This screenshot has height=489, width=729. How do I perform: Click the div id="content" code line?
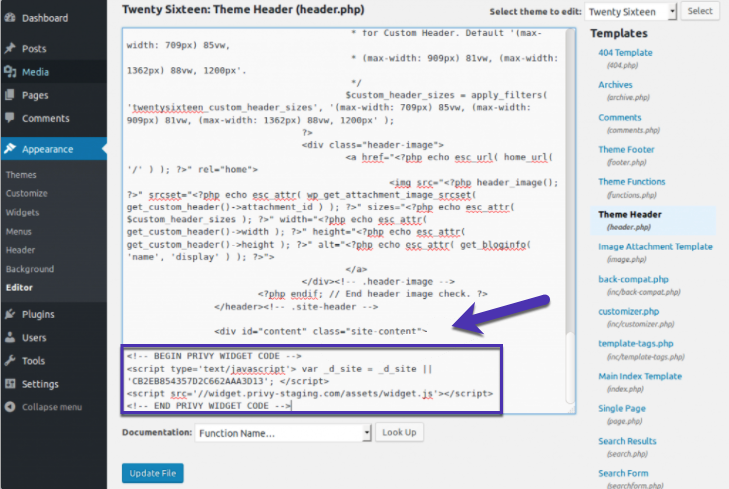pyautogui.click(x=320, y=331)
